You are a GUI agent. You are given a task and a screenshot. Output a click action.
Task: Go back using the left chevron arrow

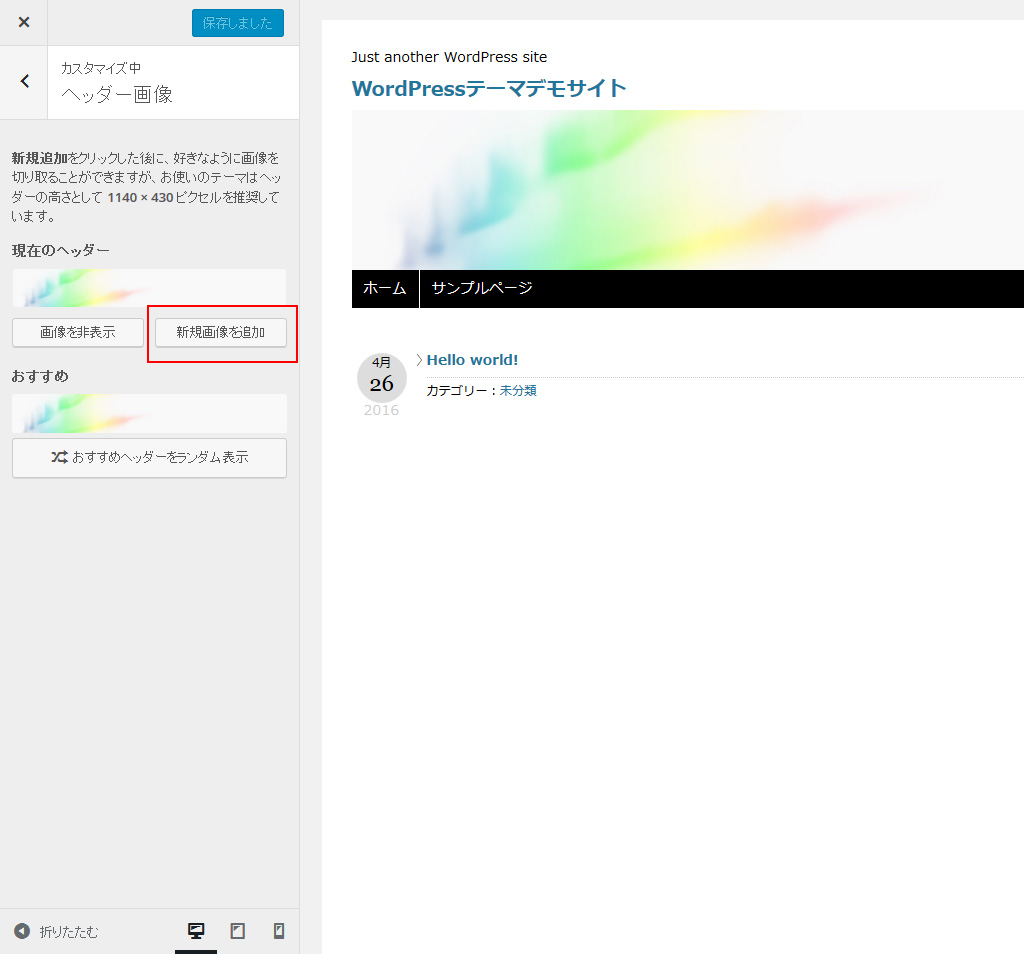click(24, 82)
